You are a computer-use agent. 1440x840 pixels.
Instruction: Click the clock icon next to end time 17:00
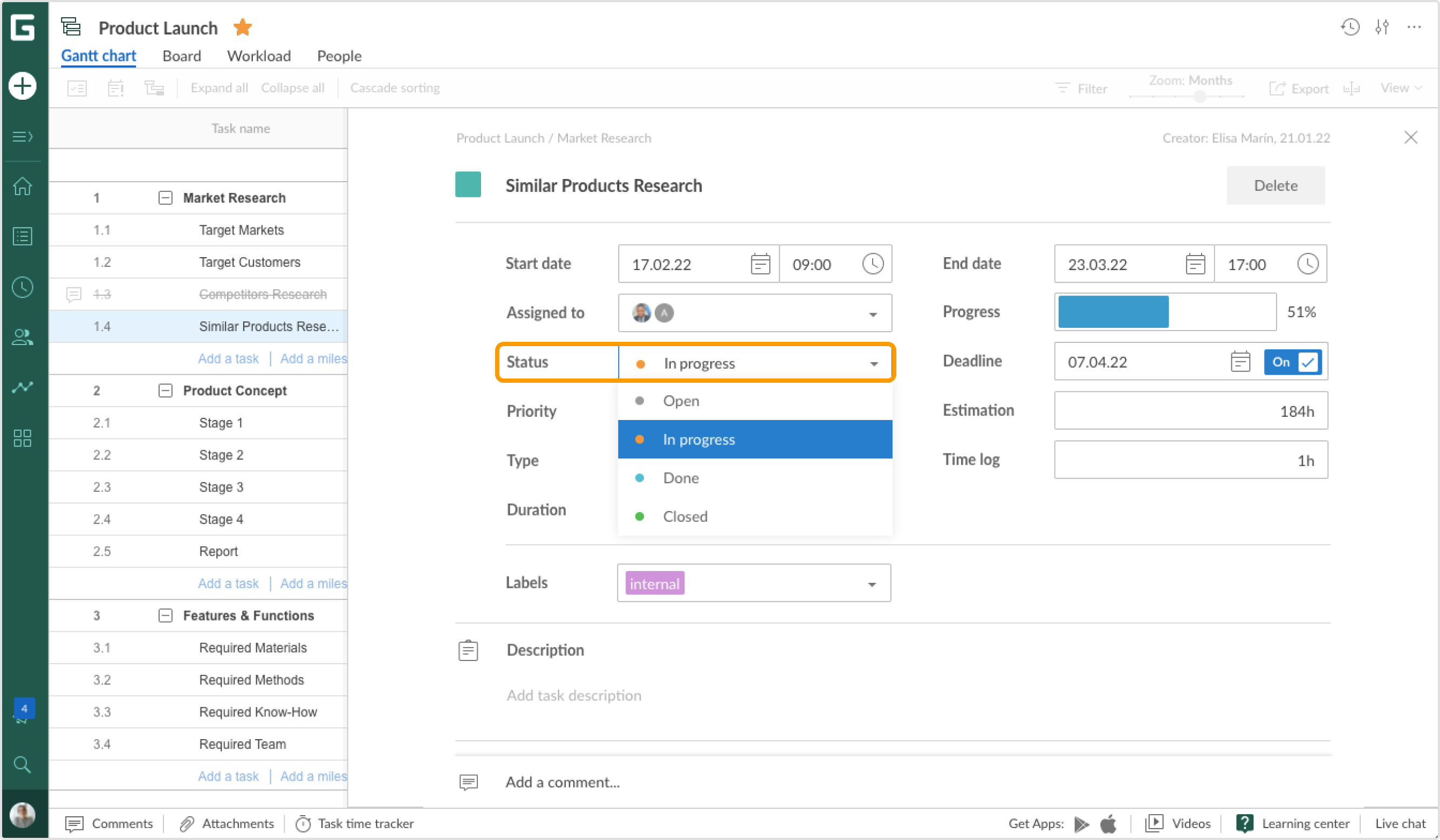pyautogui.click(x=1307, y=264)
